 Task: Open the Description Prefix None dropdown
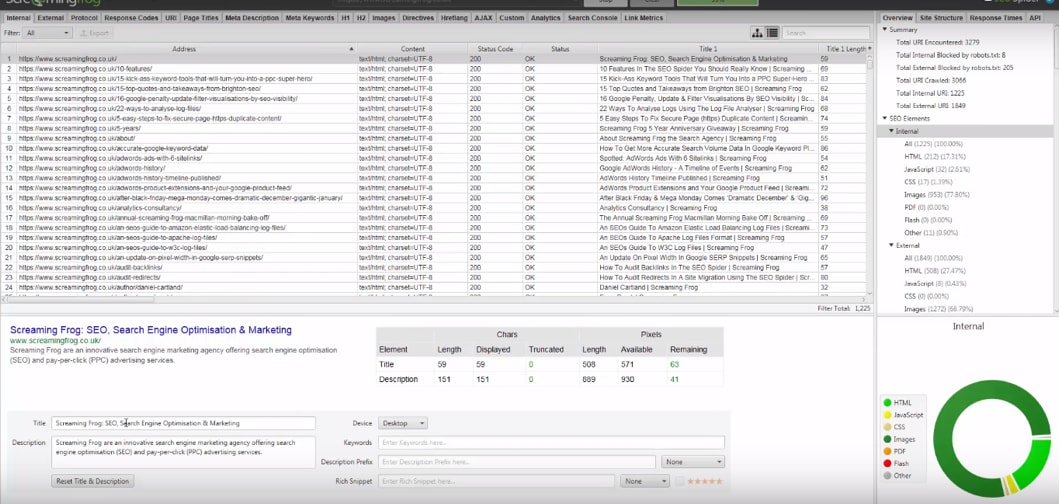click(693, 462)
